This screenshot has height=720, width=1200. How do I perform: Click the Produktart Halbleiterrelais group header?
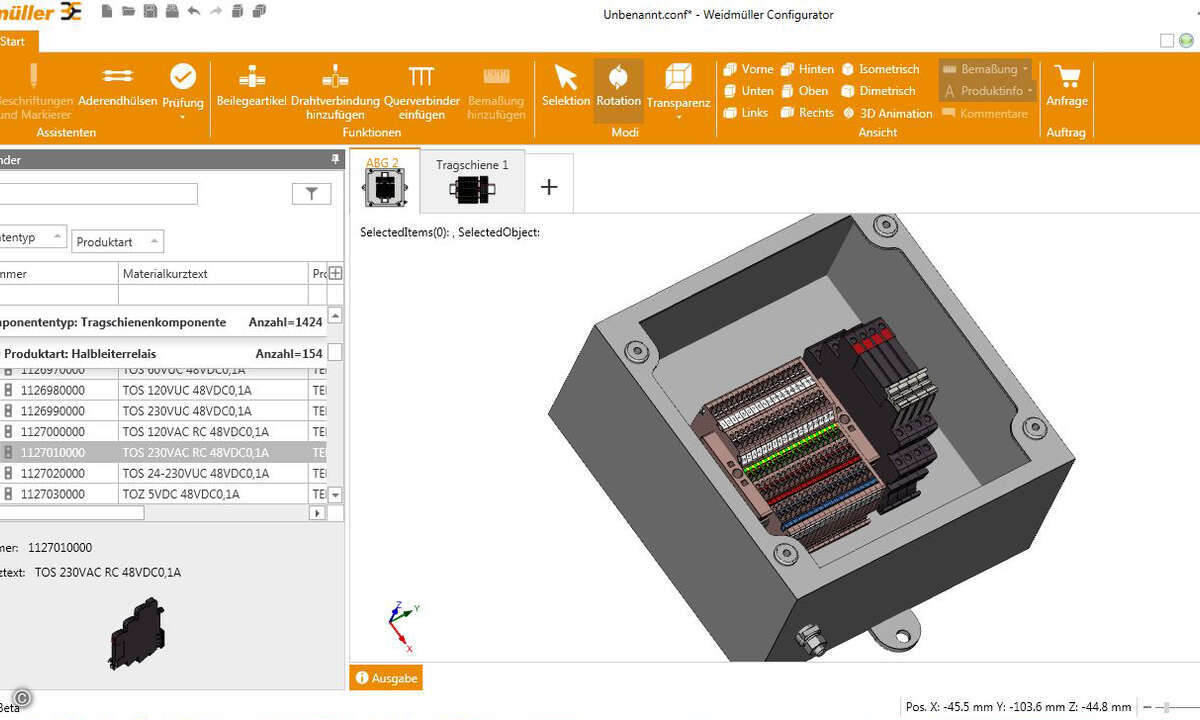[x=163, y=353]
